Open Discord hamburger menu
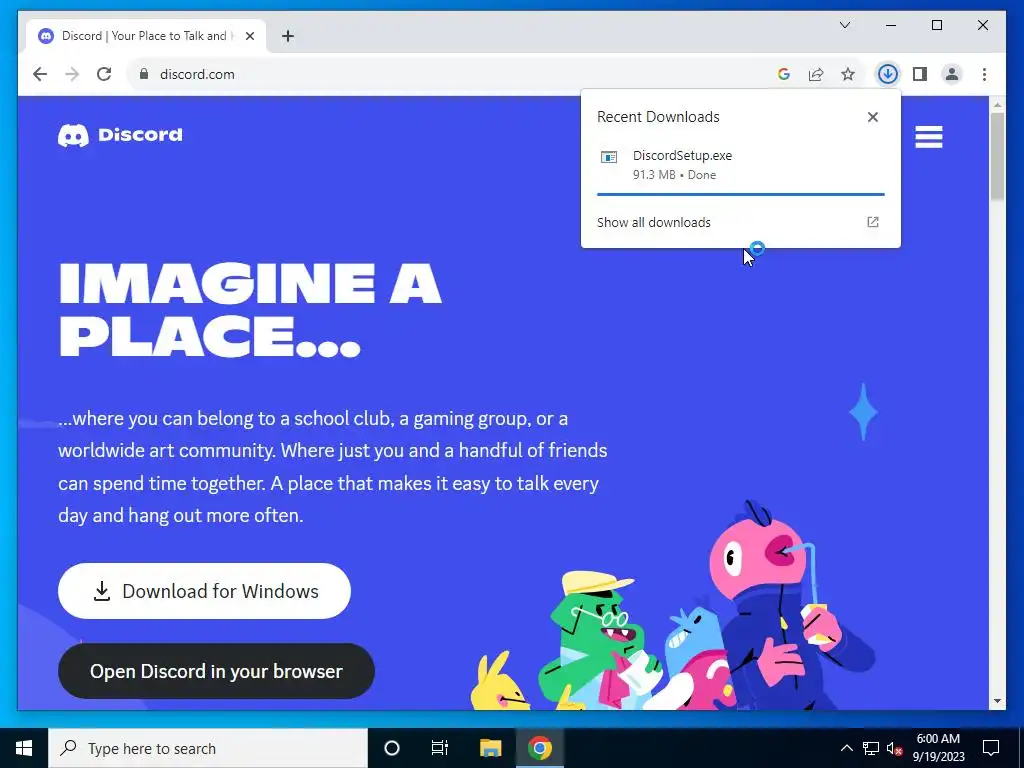 (929, 137)
